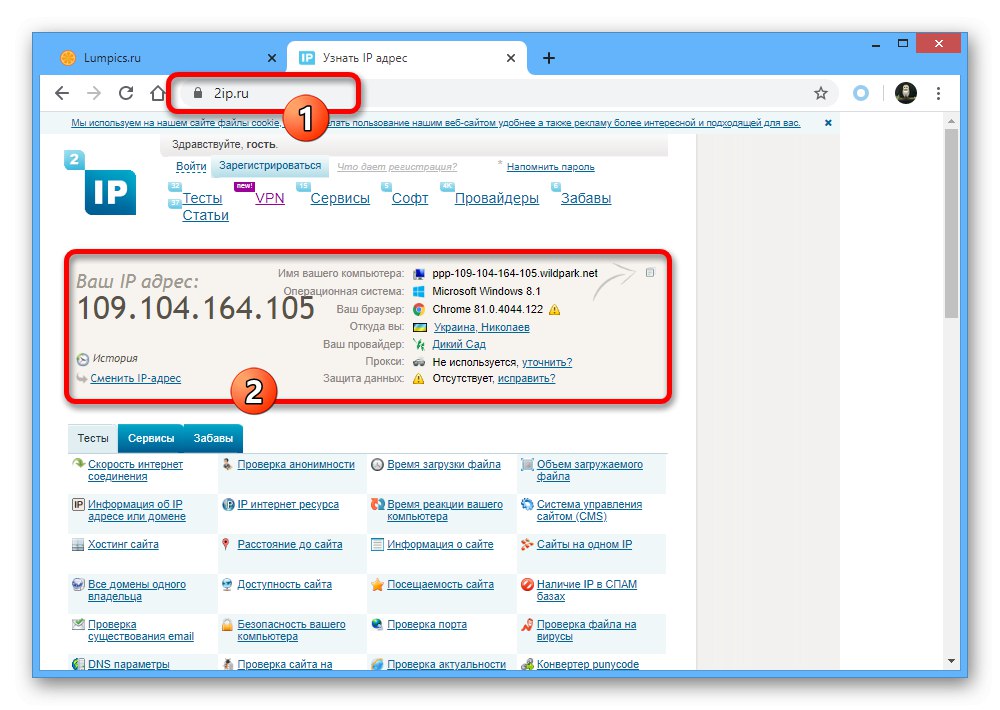
Task: Open the Дикий Сад provider link
Action: (459, 344)
